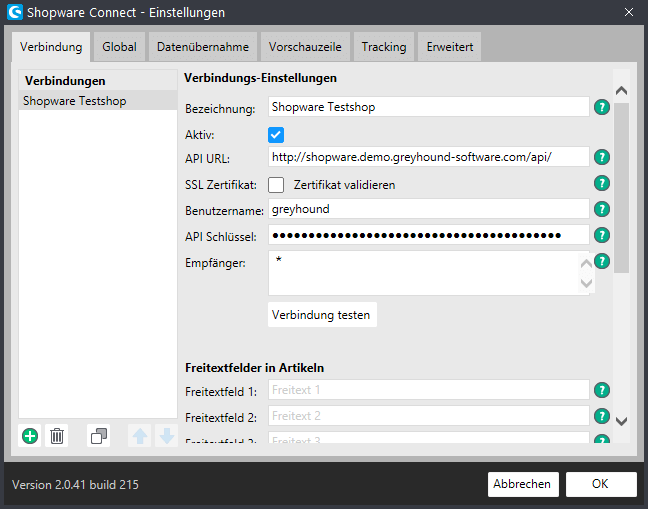This screenshot has width=648, height=509.
Task: Click the Verbindungen list header
Action: point(98,80)
